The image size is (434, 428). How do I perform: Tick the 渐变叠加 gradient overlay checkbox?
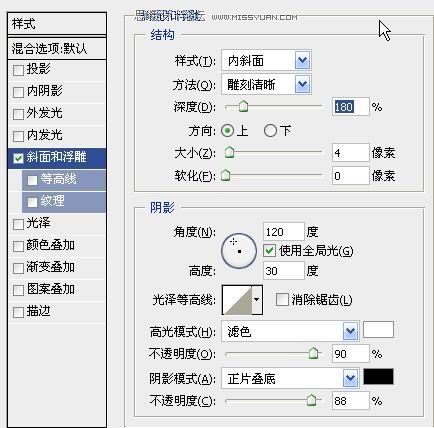pyautogui.click(x=18, y=268)
